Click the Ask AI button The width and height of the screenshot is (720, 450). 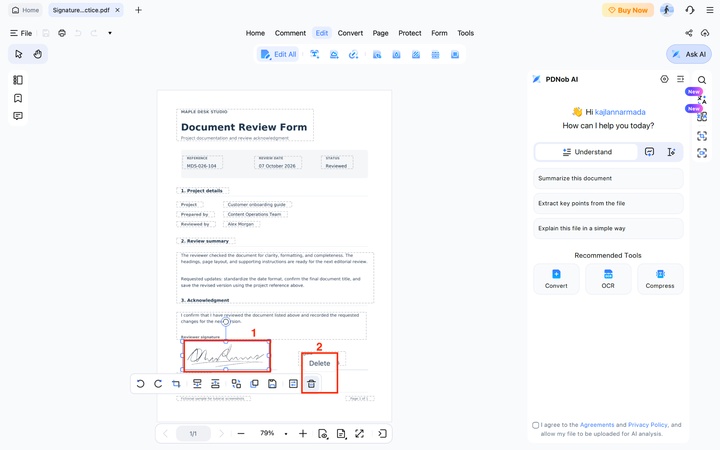689,54
